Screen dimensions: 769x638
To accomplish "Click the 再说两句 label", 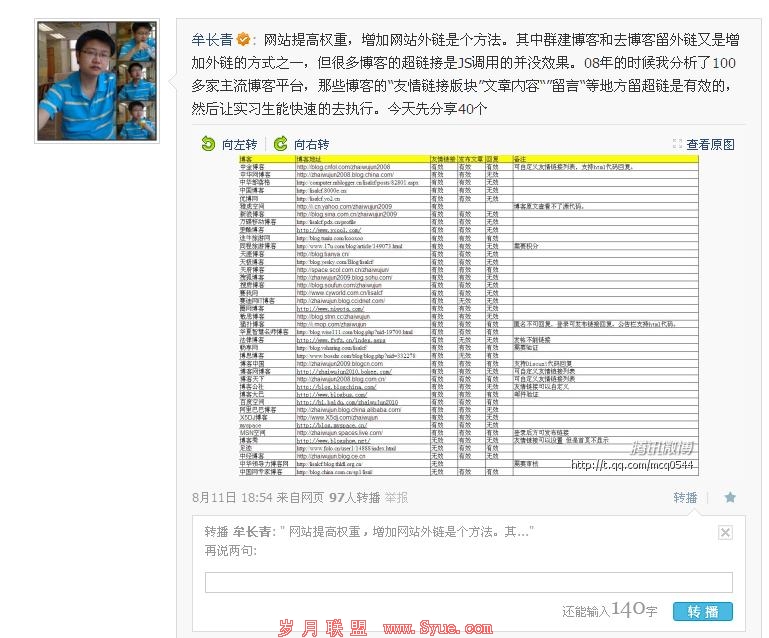I will [x=230, y=551].
